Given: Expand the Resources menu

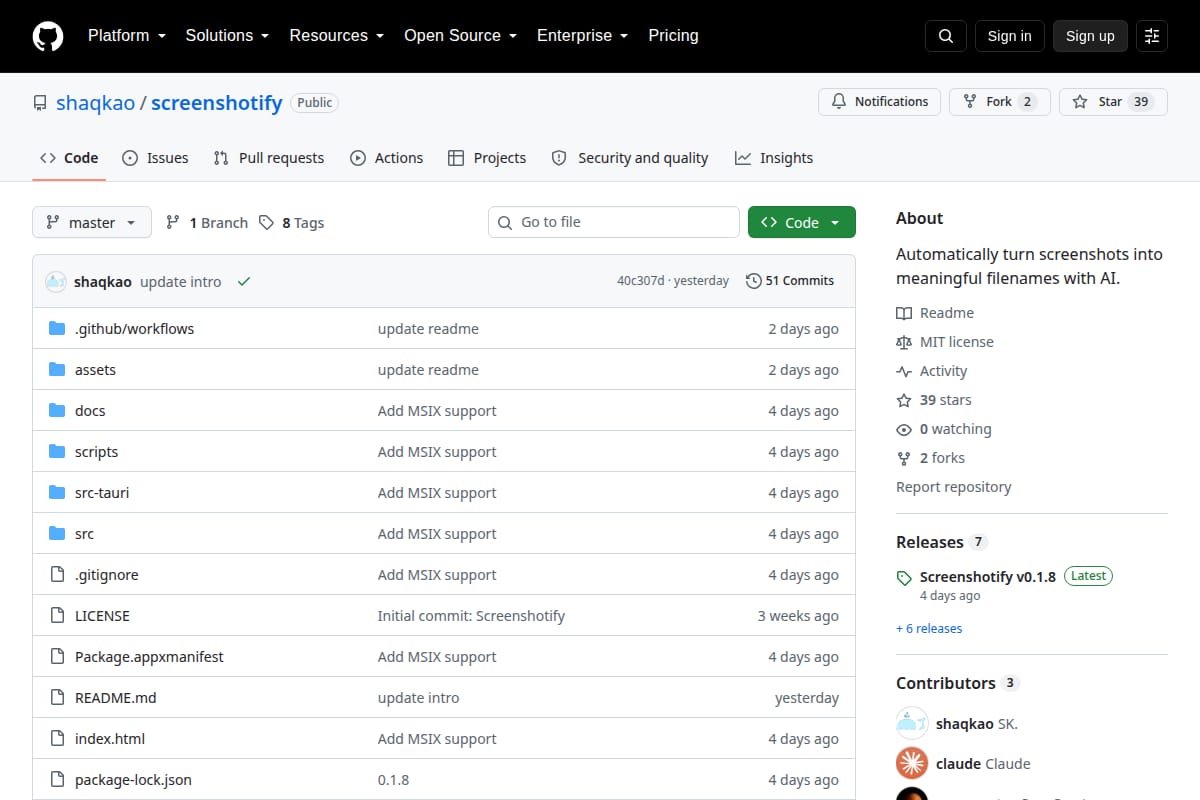Looking at the screenshot, I should coord(336,36).
